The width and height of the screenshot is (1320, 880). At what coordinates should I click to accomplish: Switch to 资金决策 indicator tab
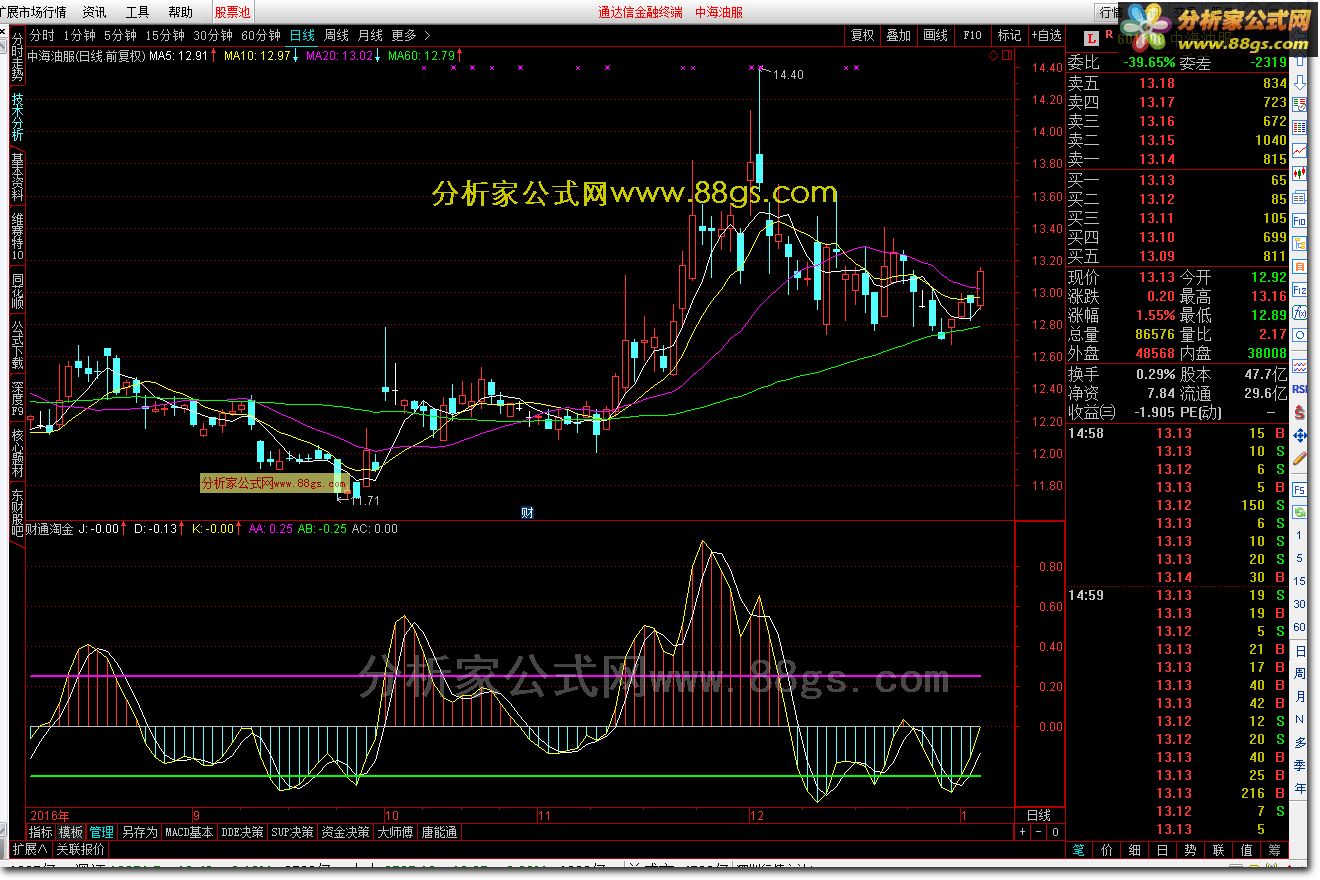point(346,832)
